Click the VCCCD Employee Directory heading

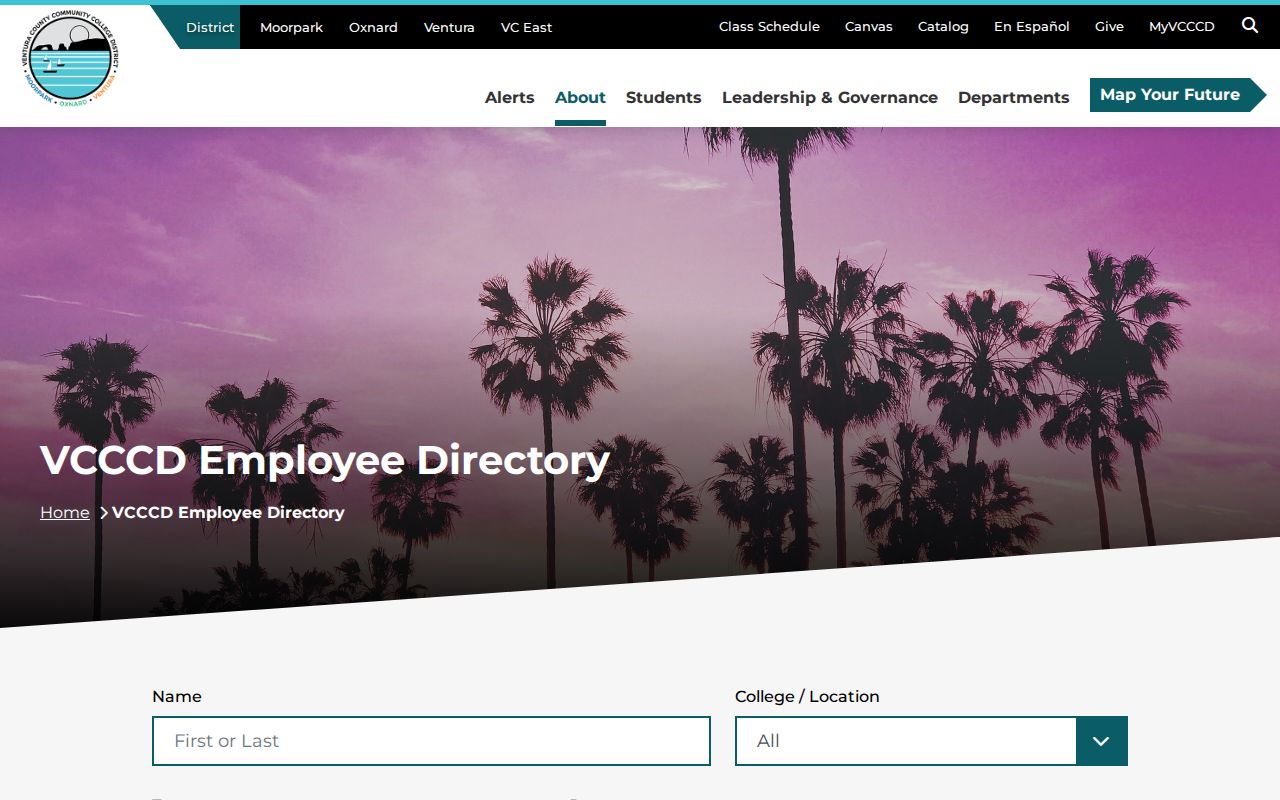tap(325, 460)
